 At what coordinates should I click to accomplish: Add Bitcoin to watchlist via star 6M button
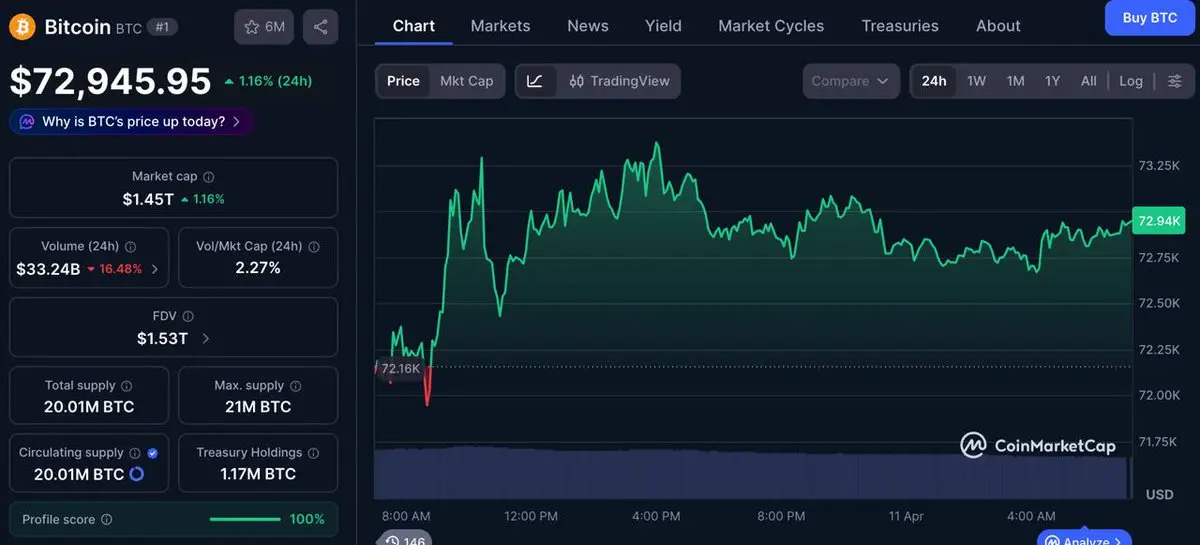coord(264,27)
